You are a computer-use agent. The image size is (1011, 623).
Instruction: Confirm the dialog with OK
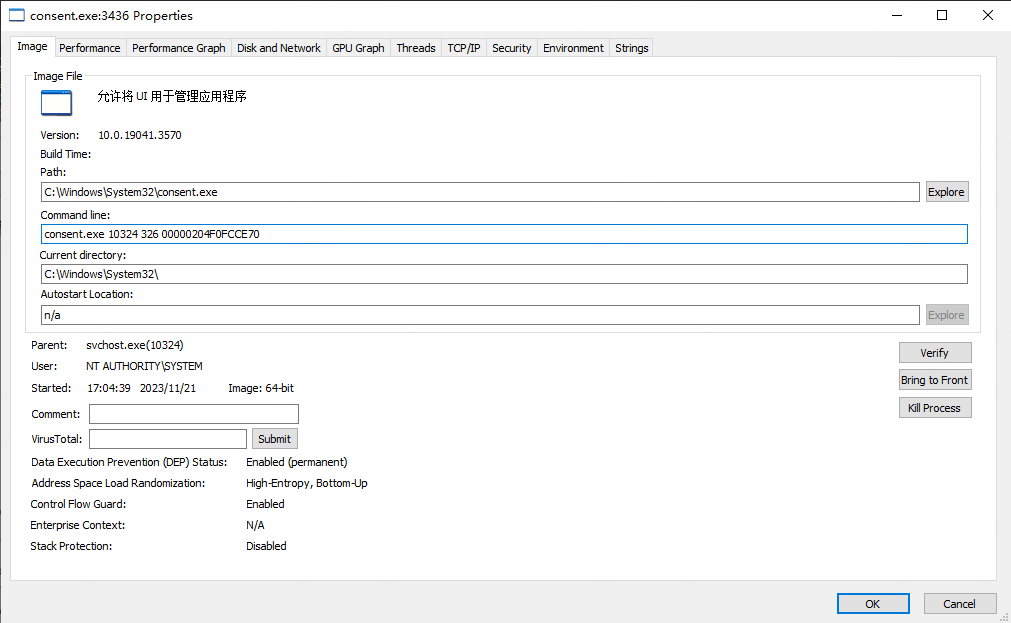pyautogui.click(x=872, y=603)
